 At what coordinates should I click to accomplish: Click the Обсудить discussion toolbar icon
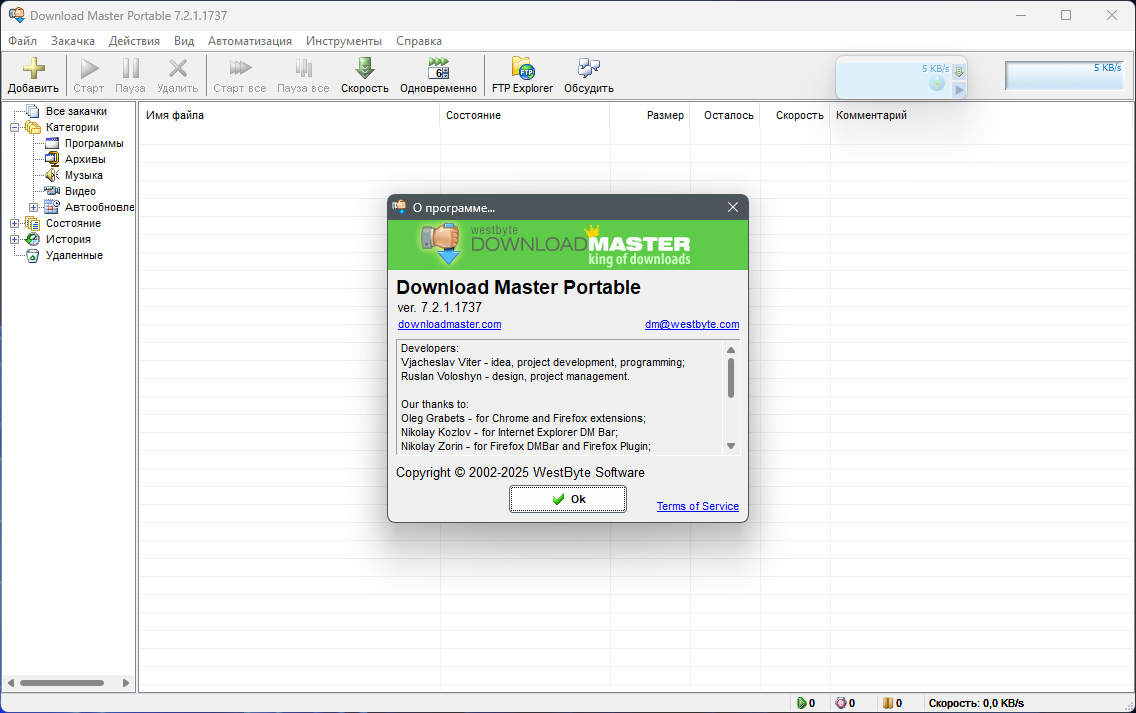coord(589,69)
